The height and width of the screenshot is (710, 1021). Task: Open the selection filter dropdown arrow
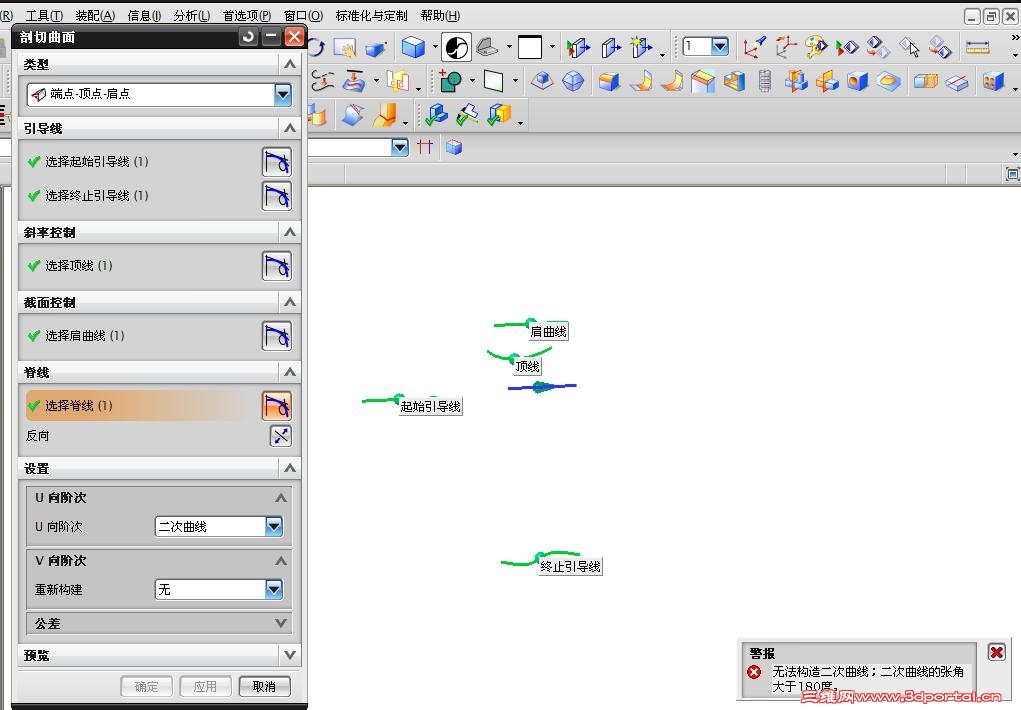[x=400, y=147]
